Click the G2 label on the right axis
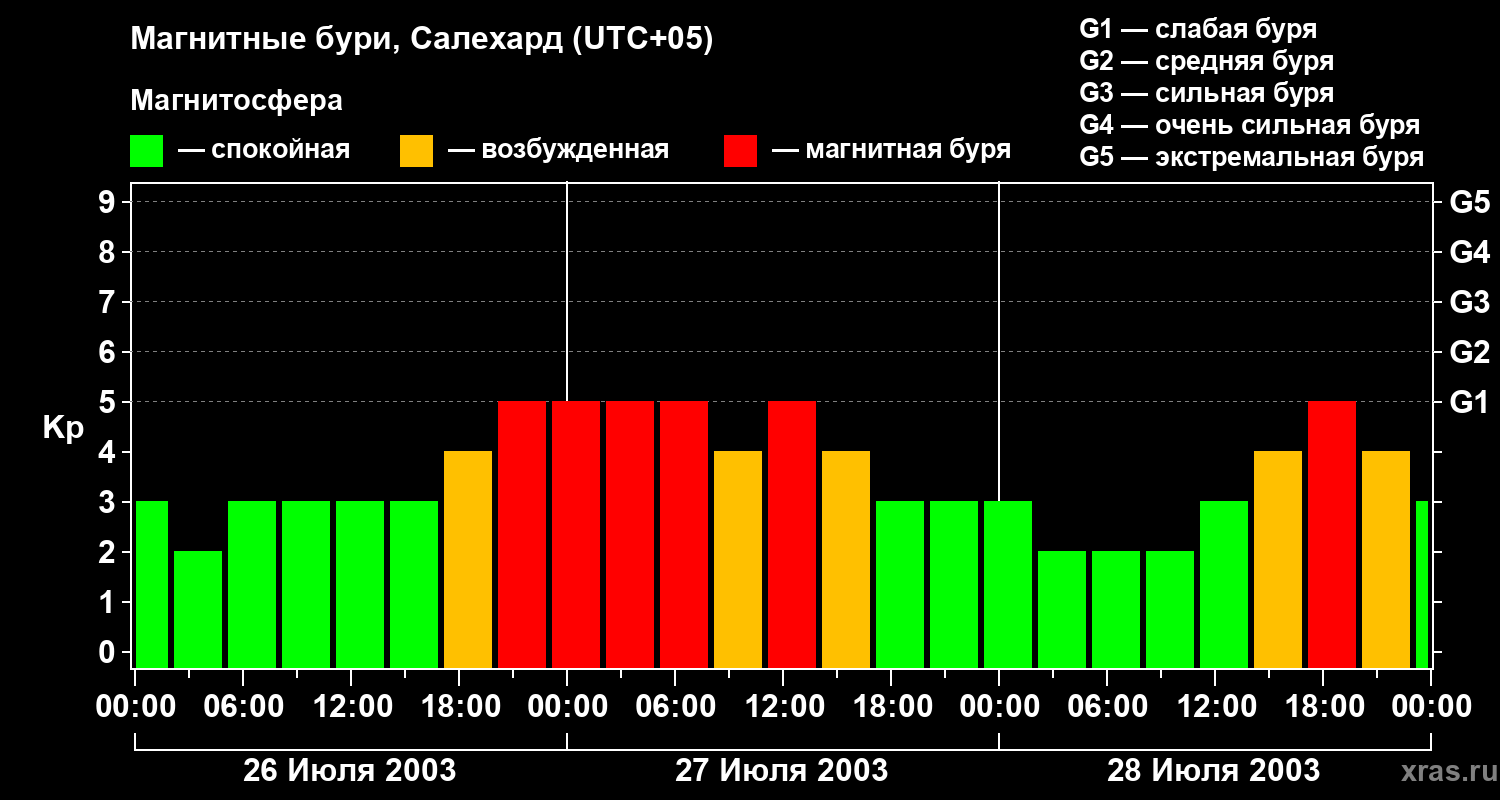Image resolution: width=1500 pixels, height=800 pixels. [x=1470, y=352]
